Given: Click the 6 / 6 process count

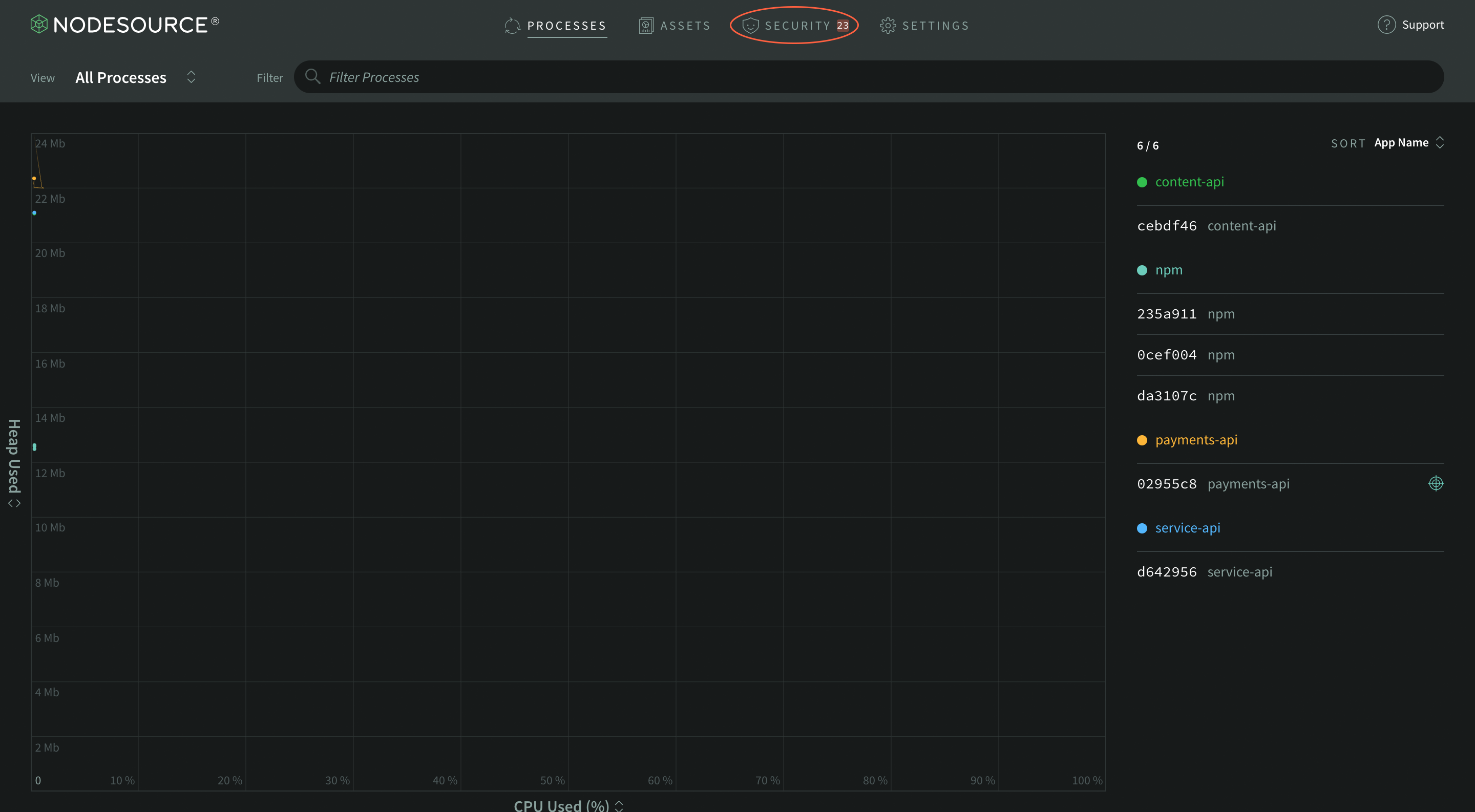Looking at the screenshot, I should (x=1147, y=146).
